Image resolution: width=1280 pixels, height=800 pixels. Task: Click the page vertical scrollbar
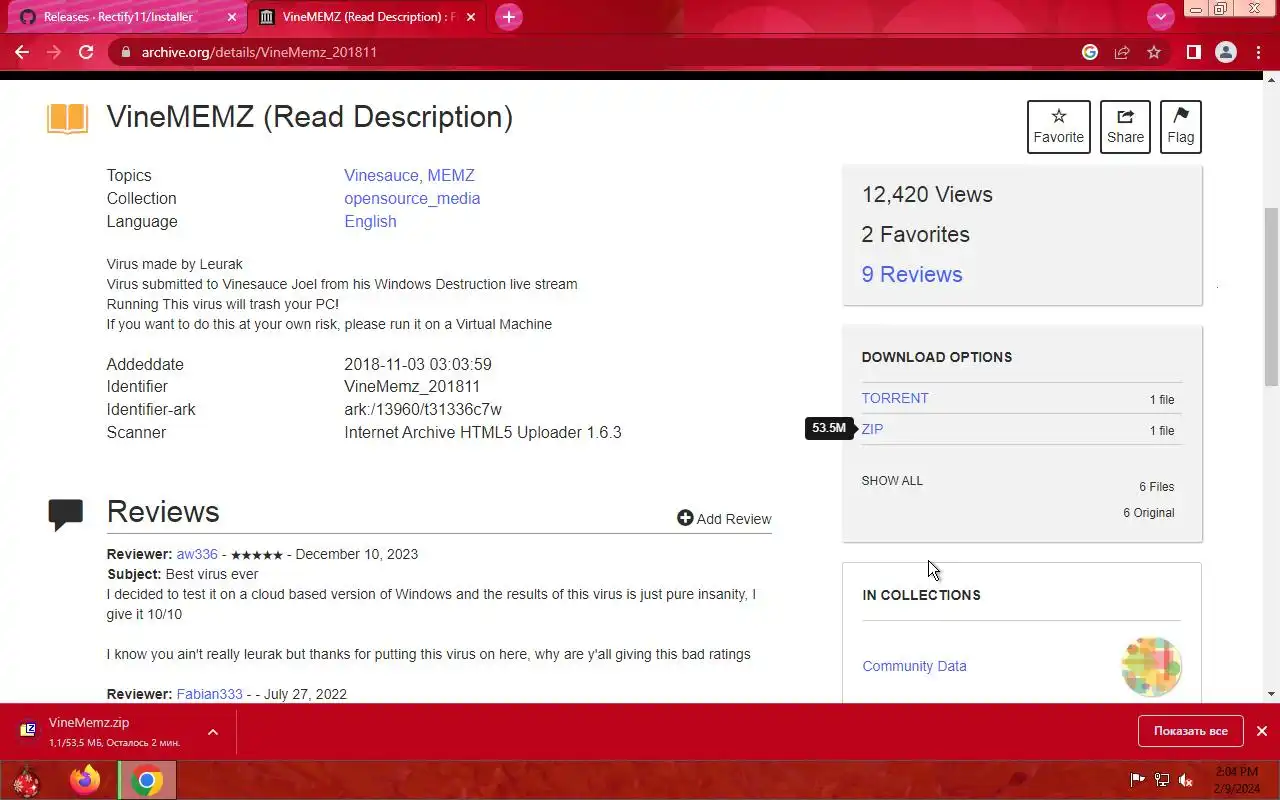pyautogui.click(x=1272, y=297)
